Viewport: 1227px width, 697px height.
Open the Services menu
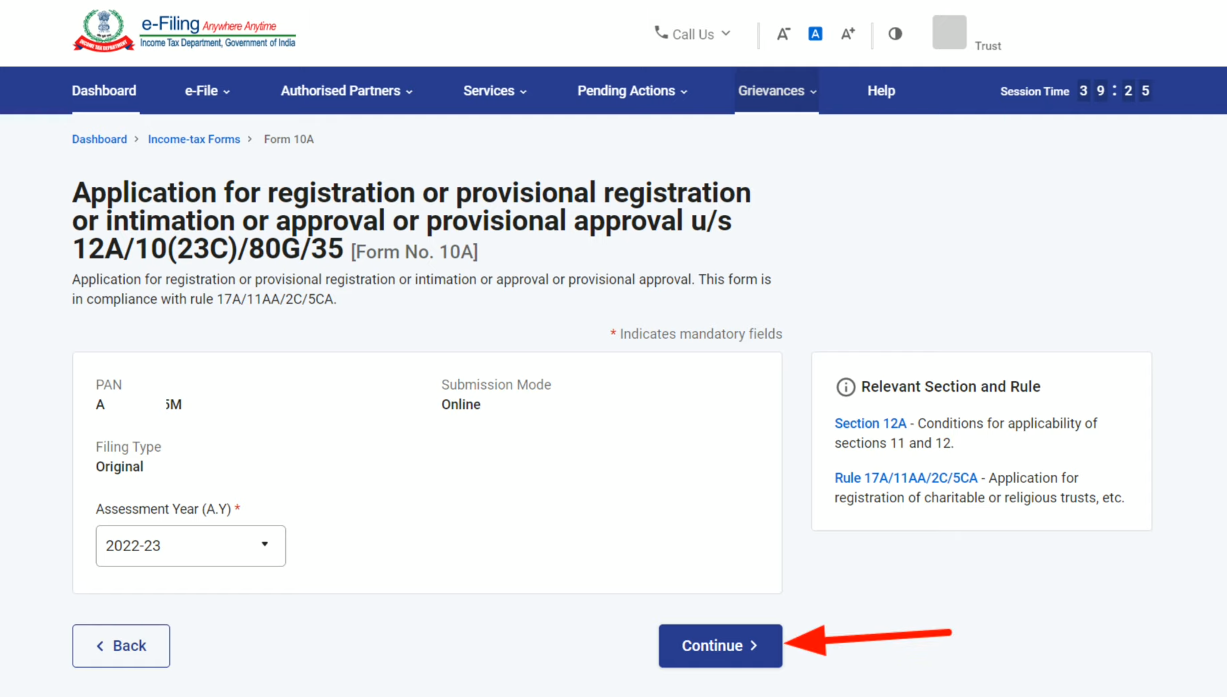click(x=495, y=91)
